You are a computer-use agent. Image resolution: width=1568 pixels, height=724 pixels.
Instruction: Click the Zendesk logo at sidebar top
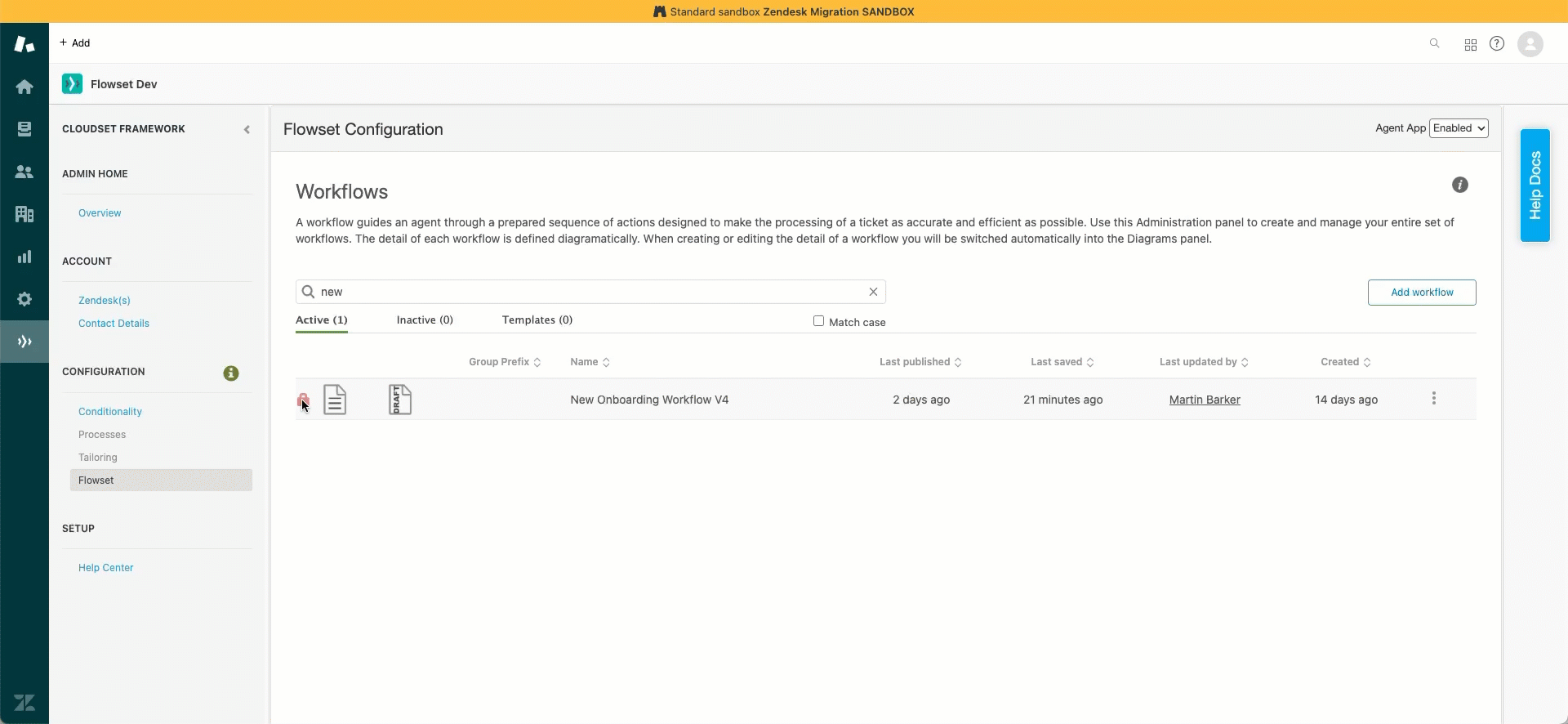24,43
